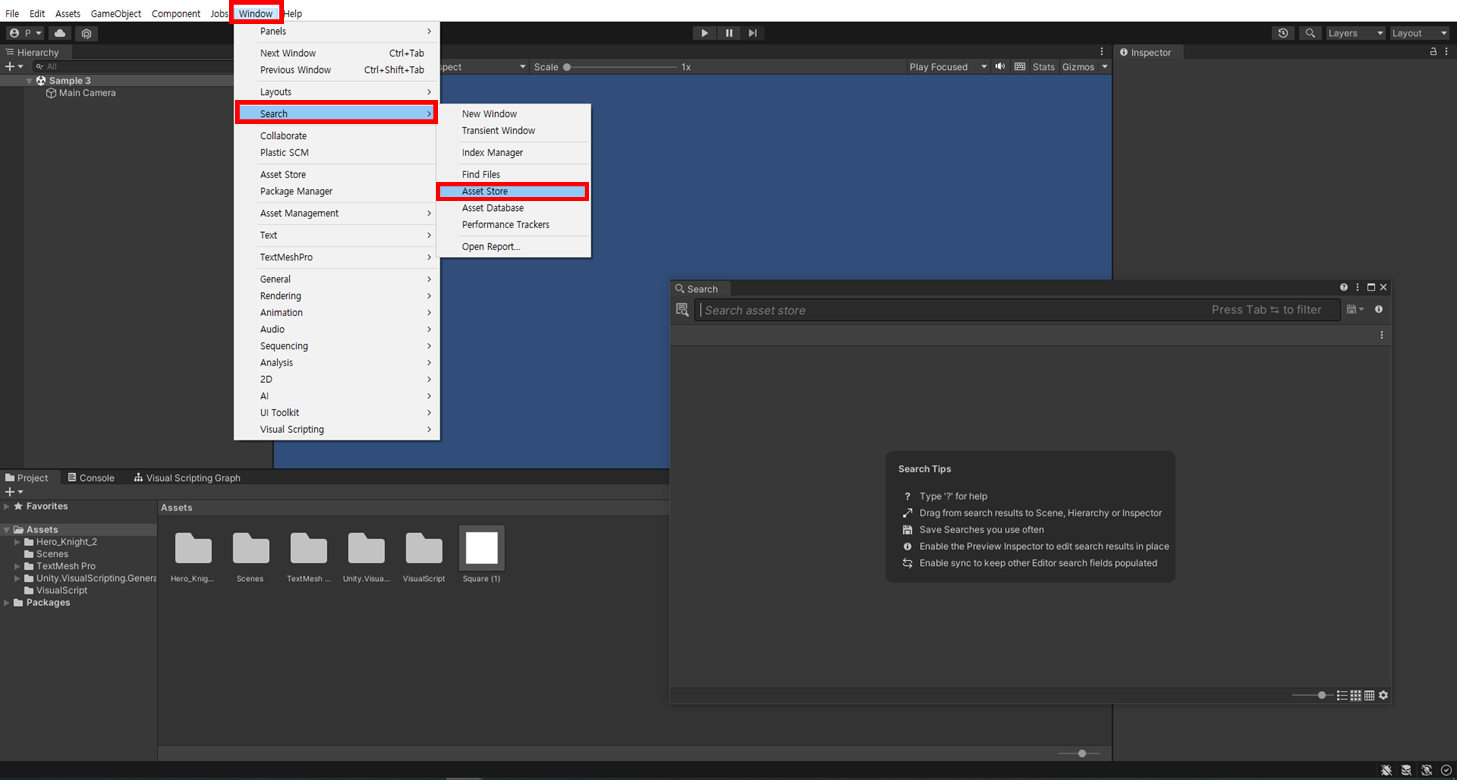Expand Favorites in the Project panel
This screenshot has width=1457, height=780.
click(x=7, y=507)
